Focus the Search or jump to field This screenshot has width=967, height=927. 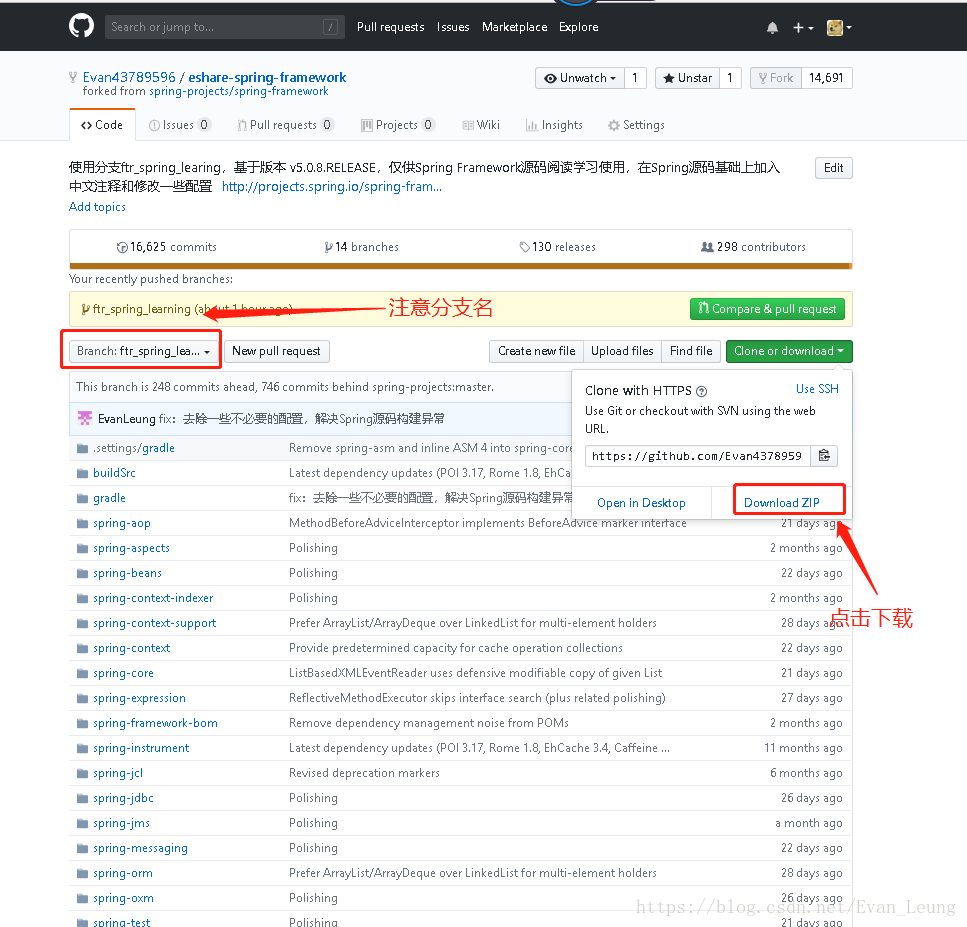coord(224,27)
